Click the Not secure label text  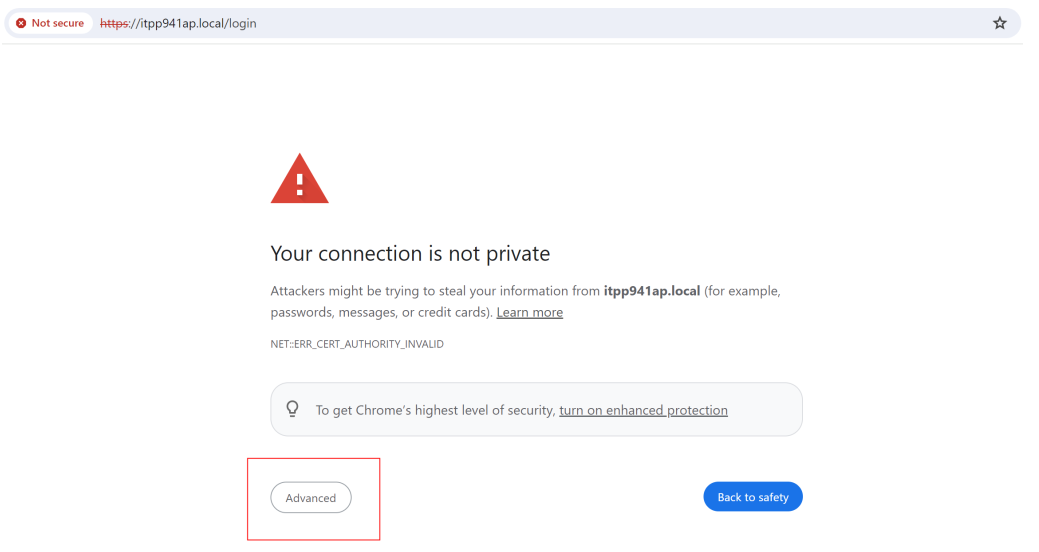tap(58, 23)
